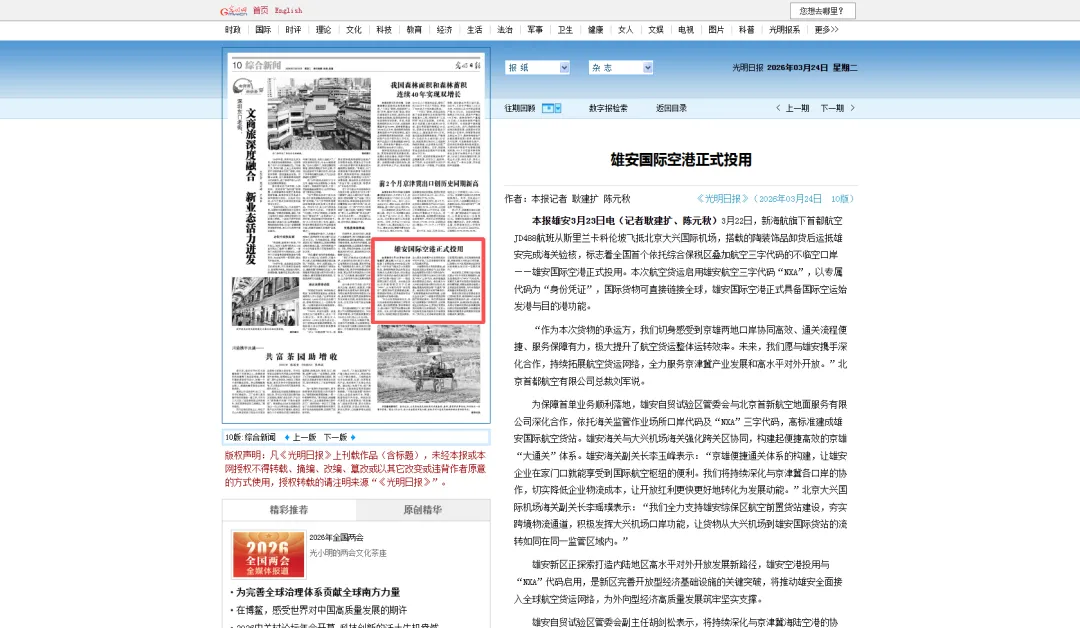Click left arrow before 上一期

point(778,108)
